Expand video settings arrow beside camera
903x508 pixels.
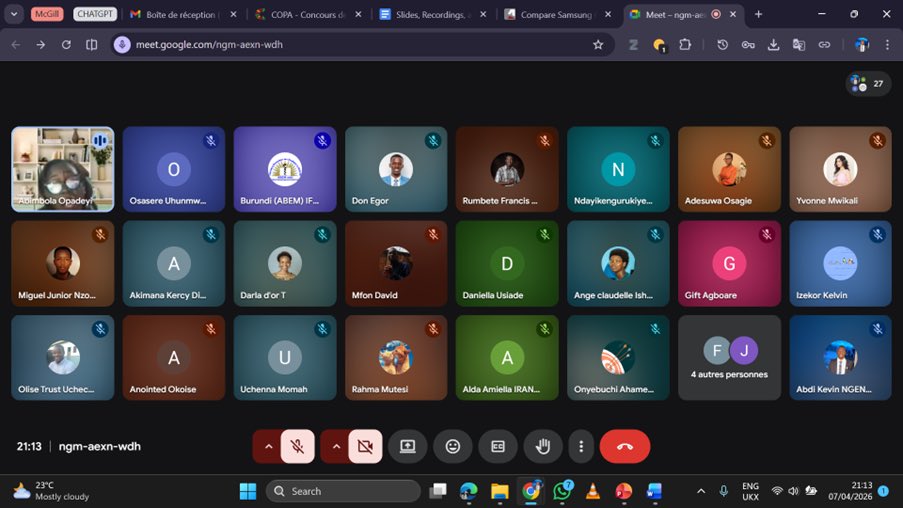click(335, 446)
